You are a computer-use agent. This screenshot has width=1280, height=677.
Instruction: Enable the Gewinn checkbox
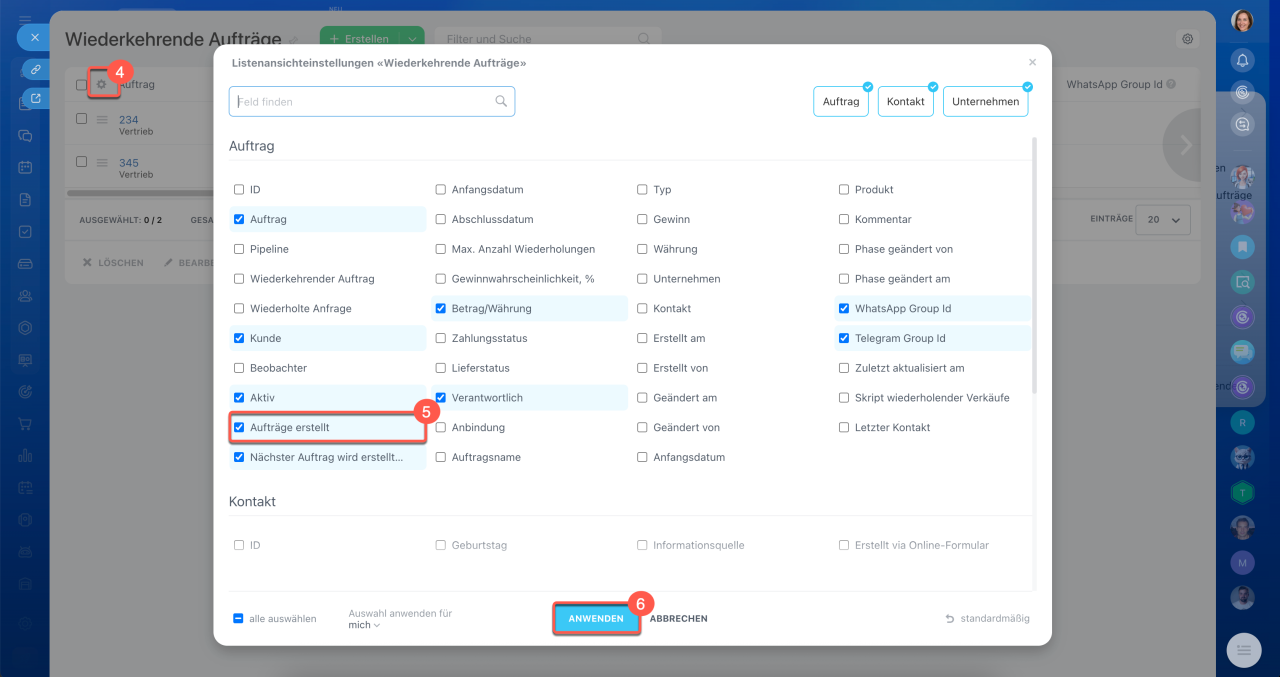pyautogui.click(x=643, y=219)
